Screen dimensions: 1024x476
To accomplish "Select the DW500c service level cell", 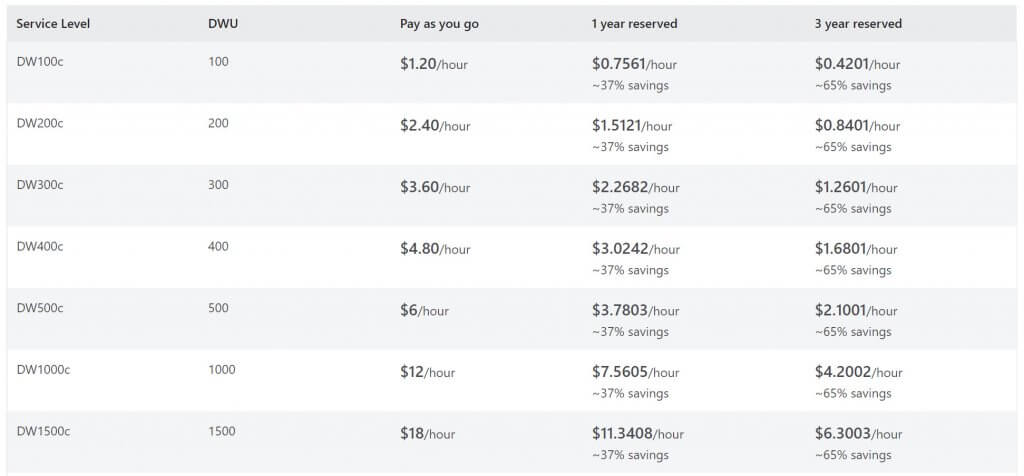I will click(40, 308).
